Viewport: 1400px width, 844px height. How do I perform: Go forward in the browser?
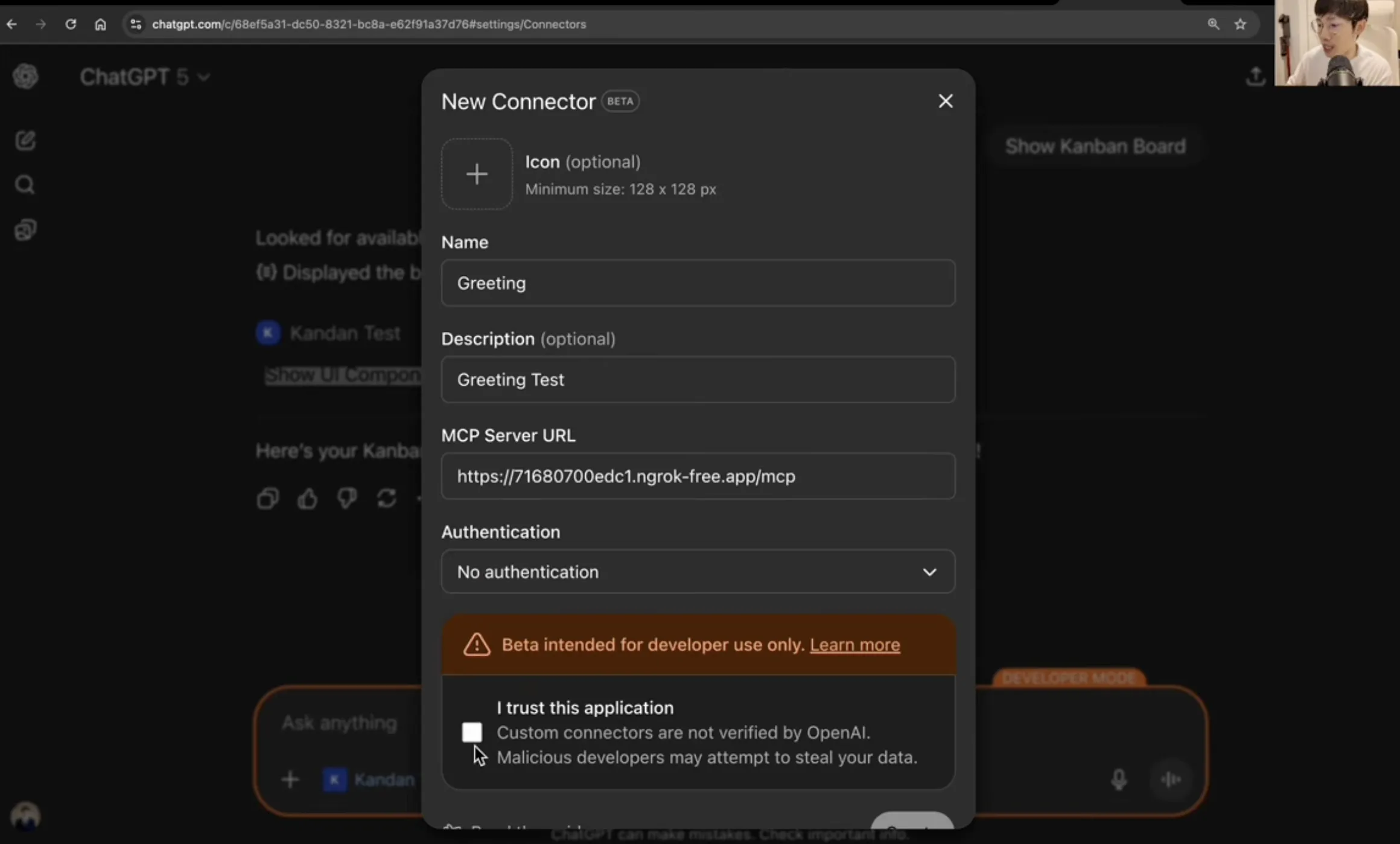coord(40,24)
